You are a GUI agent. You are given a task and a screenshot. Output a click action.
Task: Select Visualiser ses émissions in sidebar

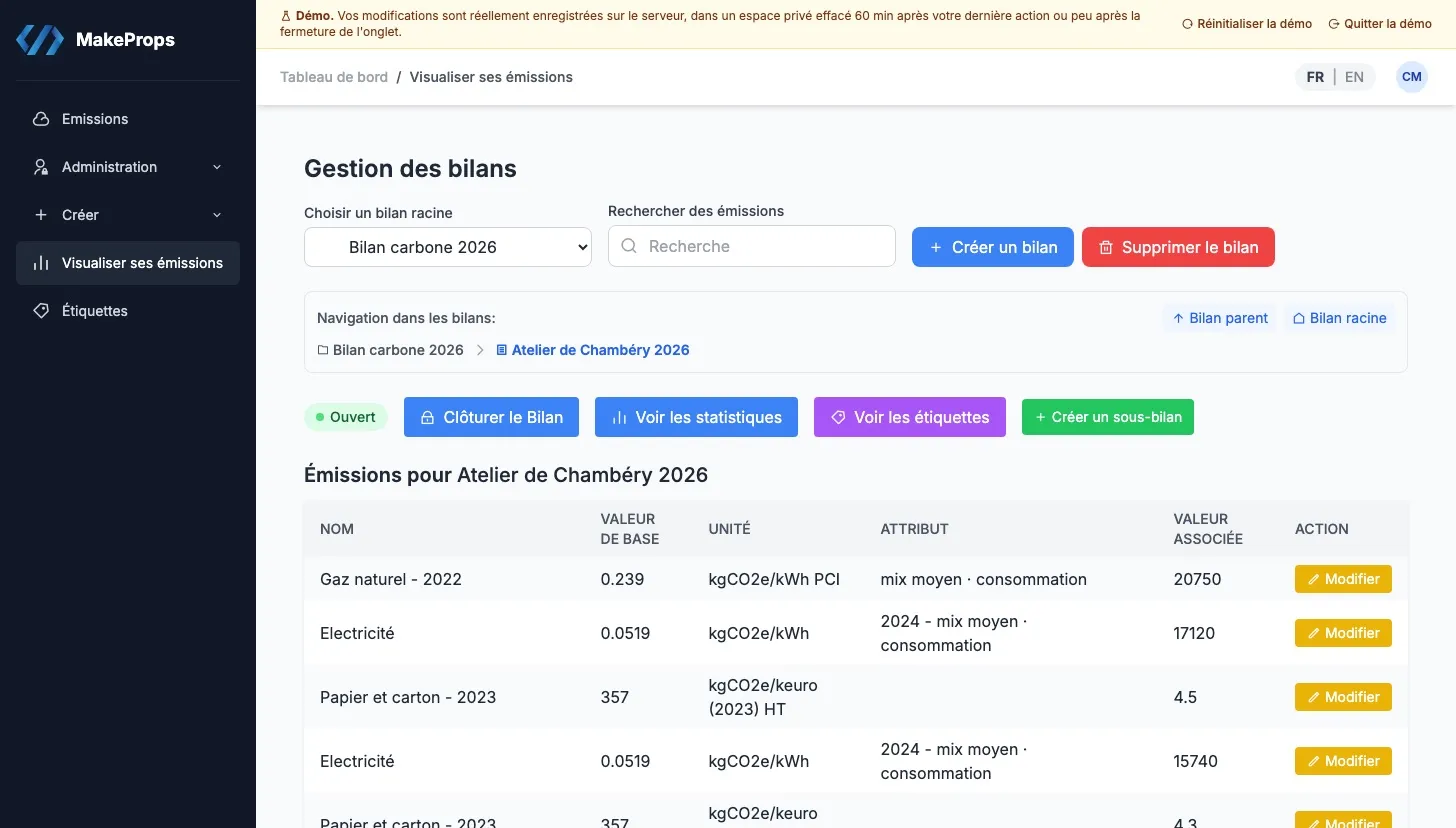click(128, 263)
